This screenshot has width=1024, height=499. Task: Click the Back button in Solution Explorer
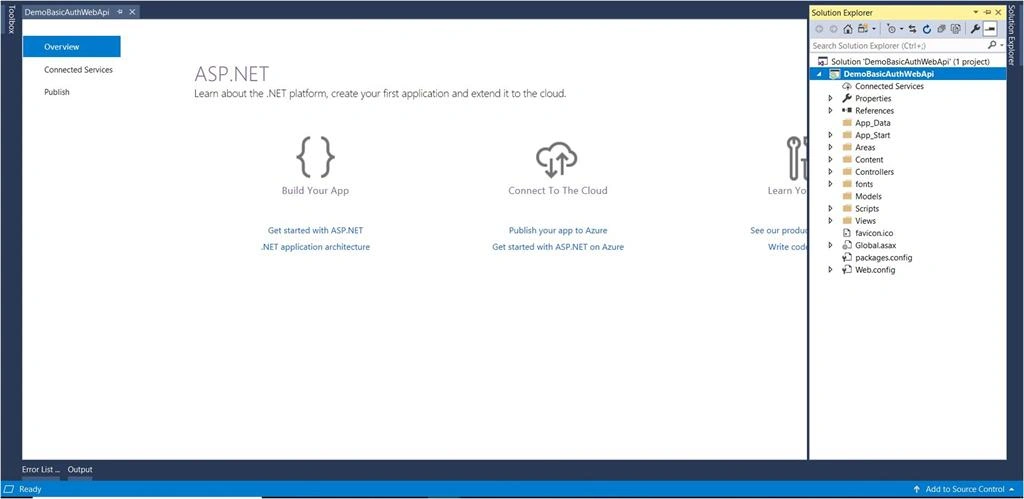point(819,29)
